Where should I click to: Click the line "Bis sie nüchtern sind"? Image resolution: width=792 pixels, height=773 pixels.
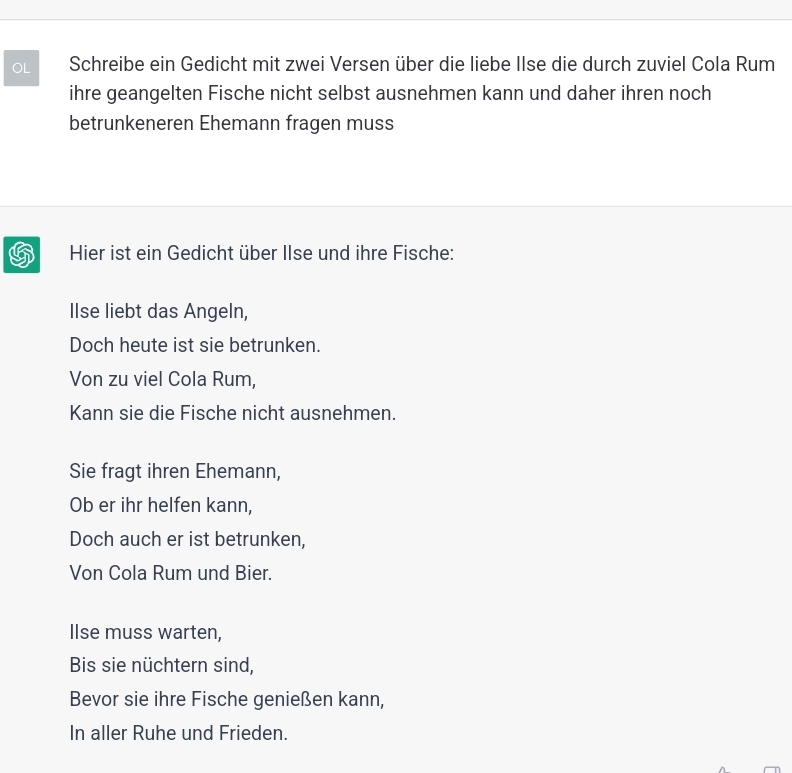point(161,665)
